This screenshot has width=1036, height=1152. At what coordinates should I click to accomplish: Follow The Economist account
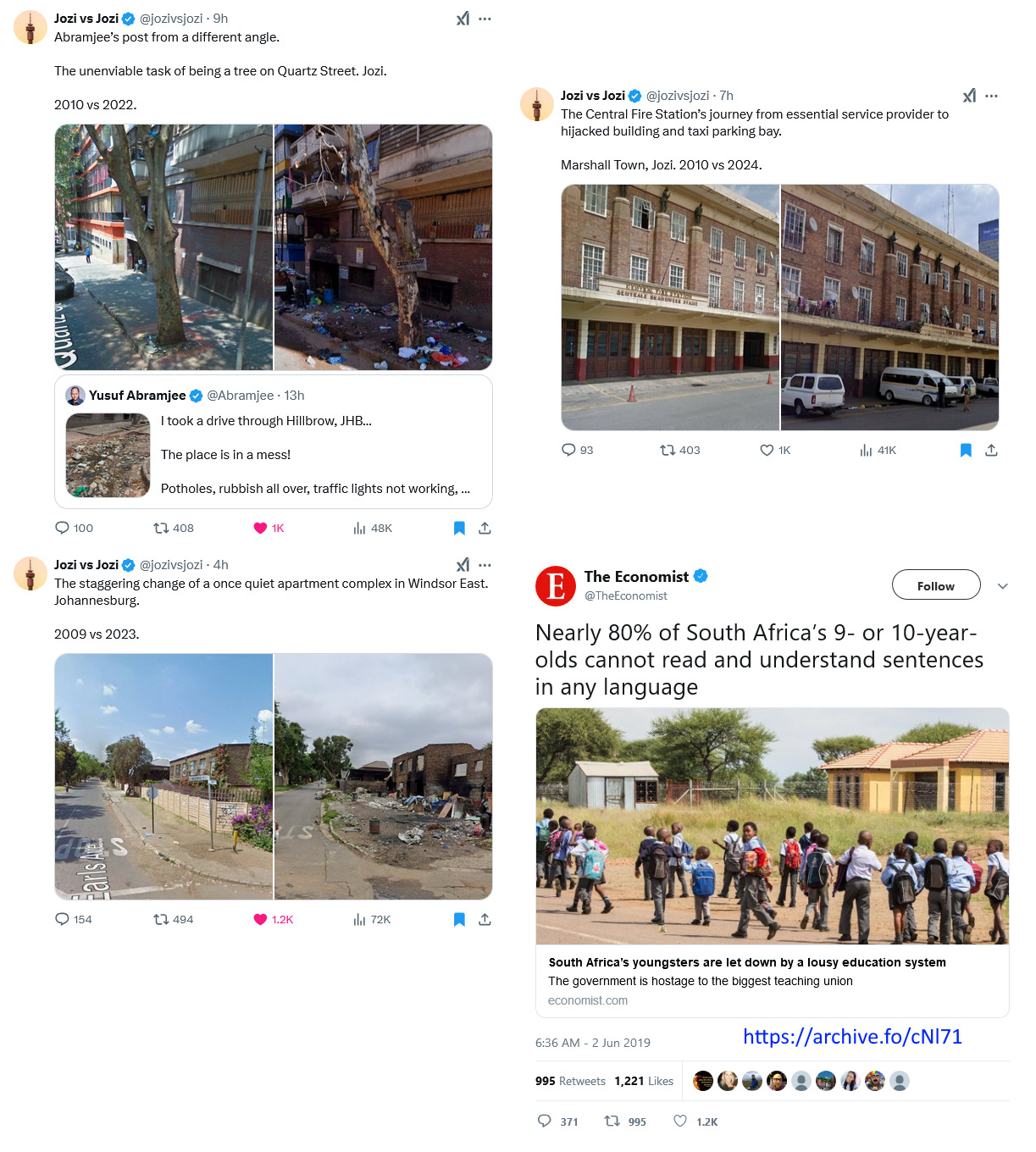936,585
